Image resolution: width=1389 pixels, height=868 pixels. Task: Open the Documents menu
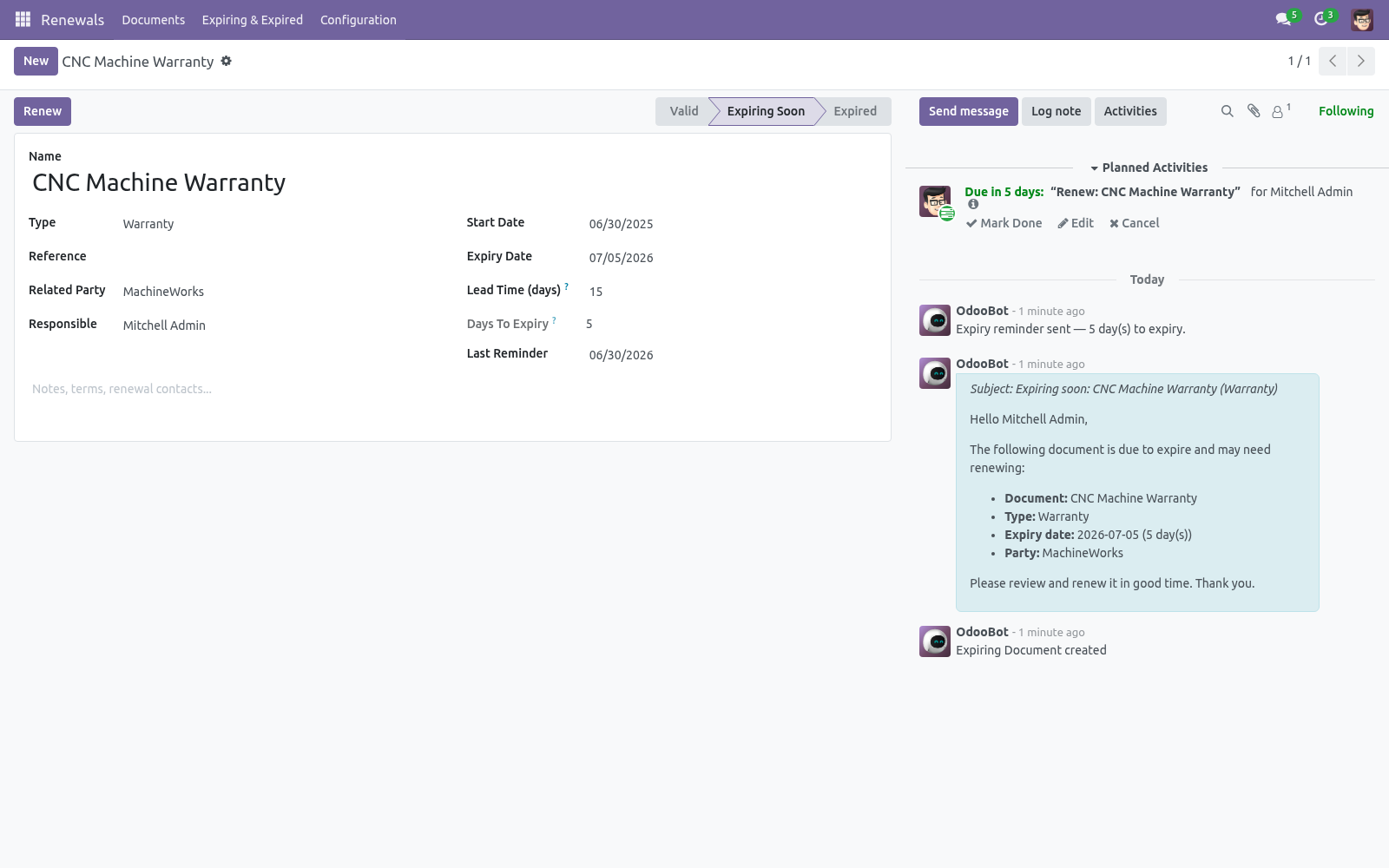point(154,20)
